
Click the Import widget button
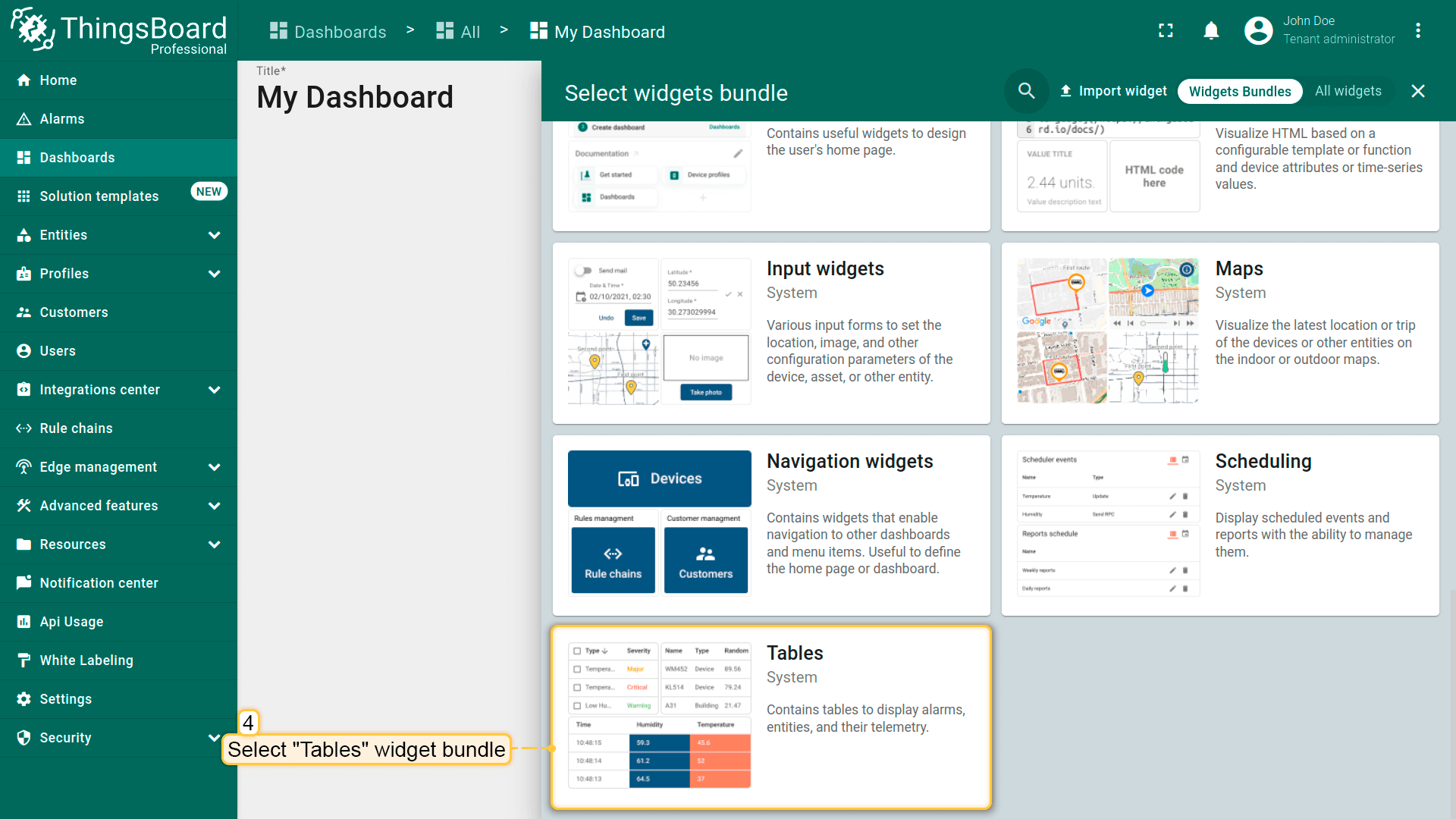[x=1113, y=91]
